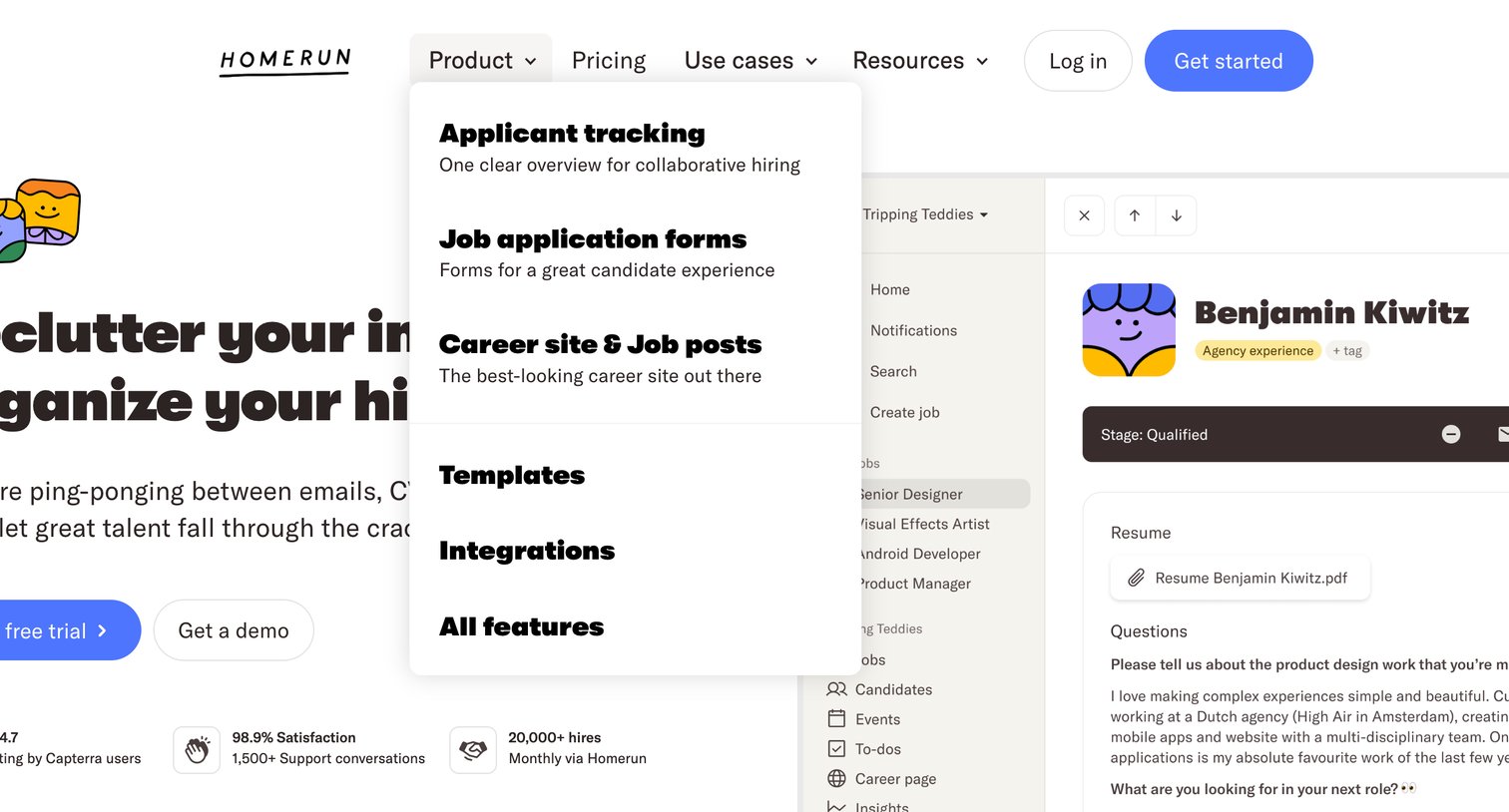Viewport: 1509px width, 812px height.
Task: Click the Get a demo button
Action: 234,630
